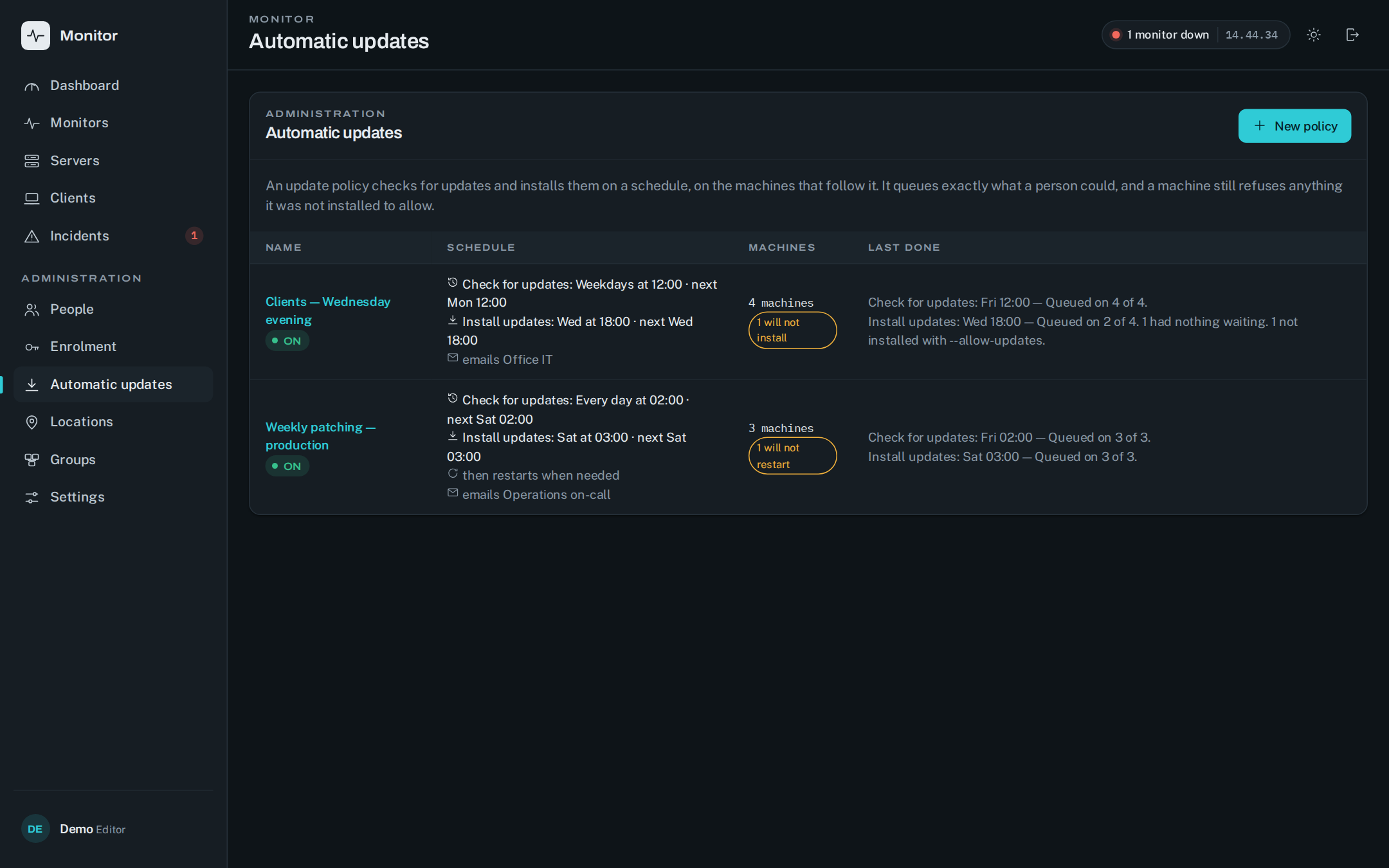The image size is (1389, 868).
Task: Toggle the light theme sun icon
Action: pos(1314,35)
